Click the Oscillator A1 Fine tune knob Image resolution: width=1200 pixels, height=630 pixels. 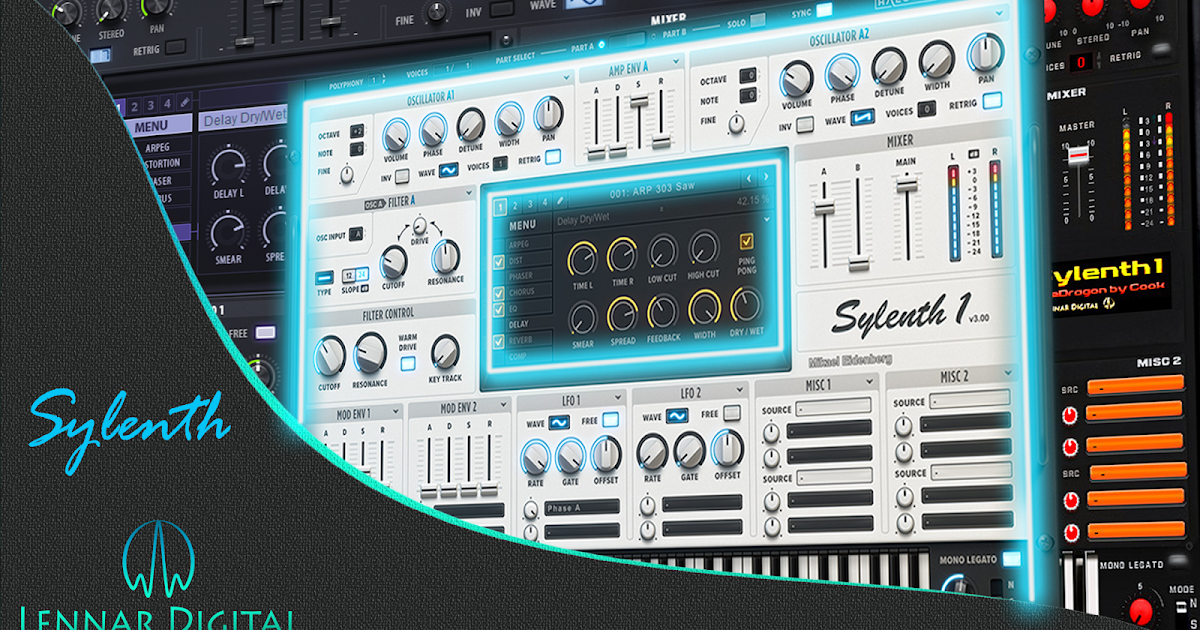347,175
